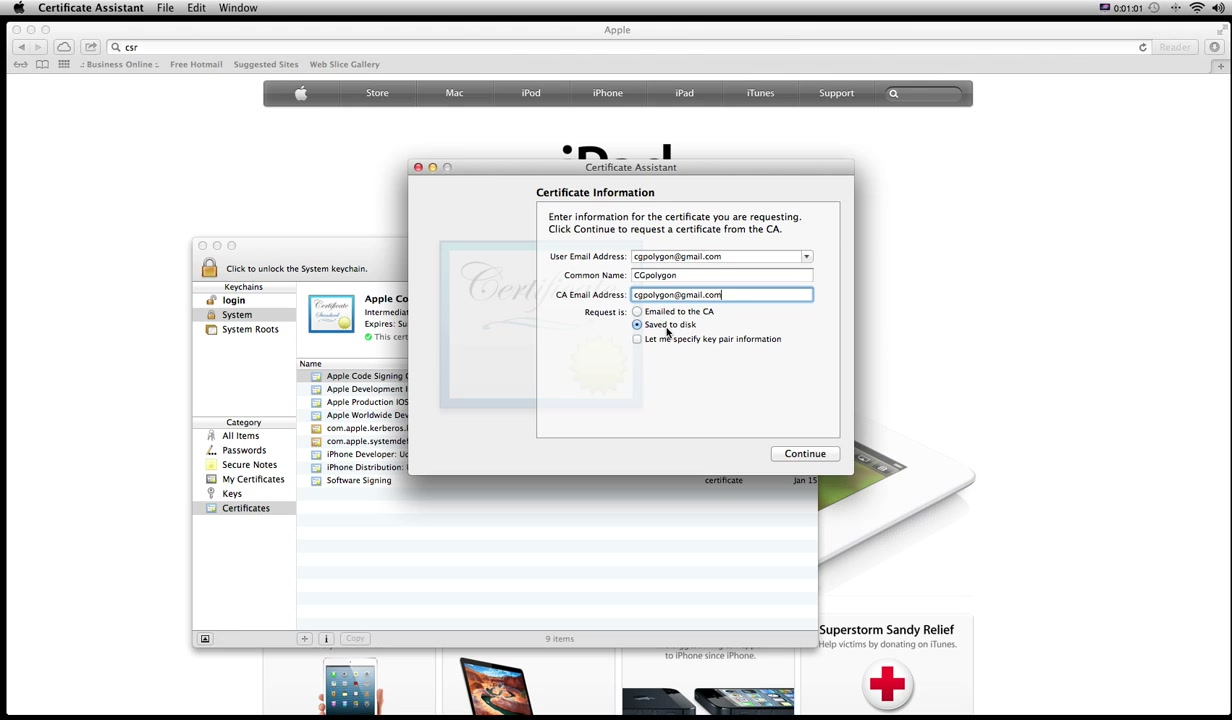1232x720 pixels.
Task: Open the File menu
Action: (x=165, y=8)
